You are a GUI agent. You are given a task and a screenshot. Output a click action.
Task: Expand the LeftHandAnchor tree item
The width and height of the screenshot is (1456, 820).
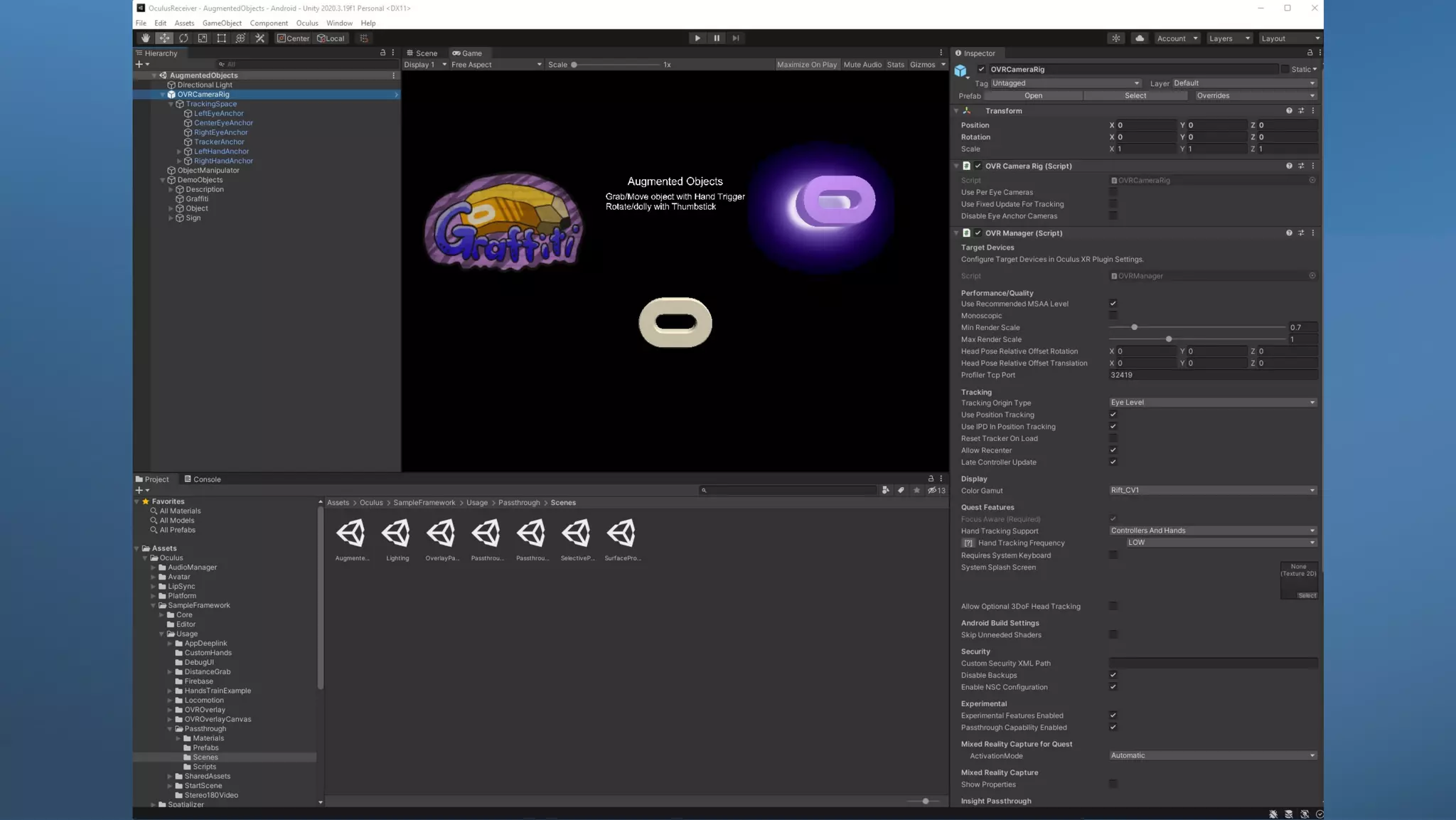(x=179, y=151)
